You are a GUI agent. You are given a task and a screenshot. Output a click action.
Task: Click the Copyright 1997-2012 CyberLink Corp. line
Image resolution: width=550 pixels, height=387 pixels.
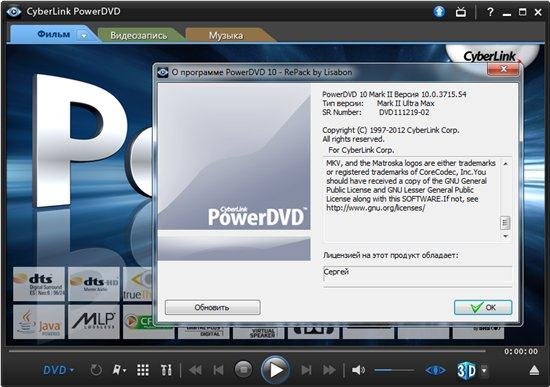coord(391,130)
